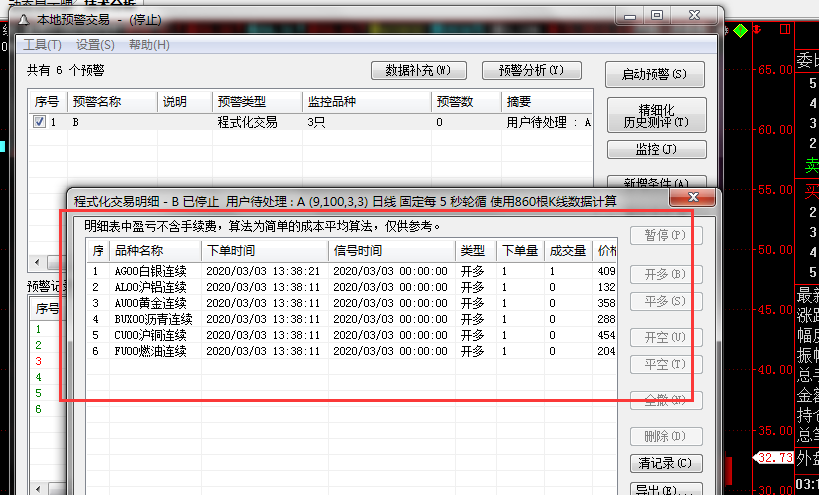Click the 预警分析(Y) button
819x495 pixels.
531,70
